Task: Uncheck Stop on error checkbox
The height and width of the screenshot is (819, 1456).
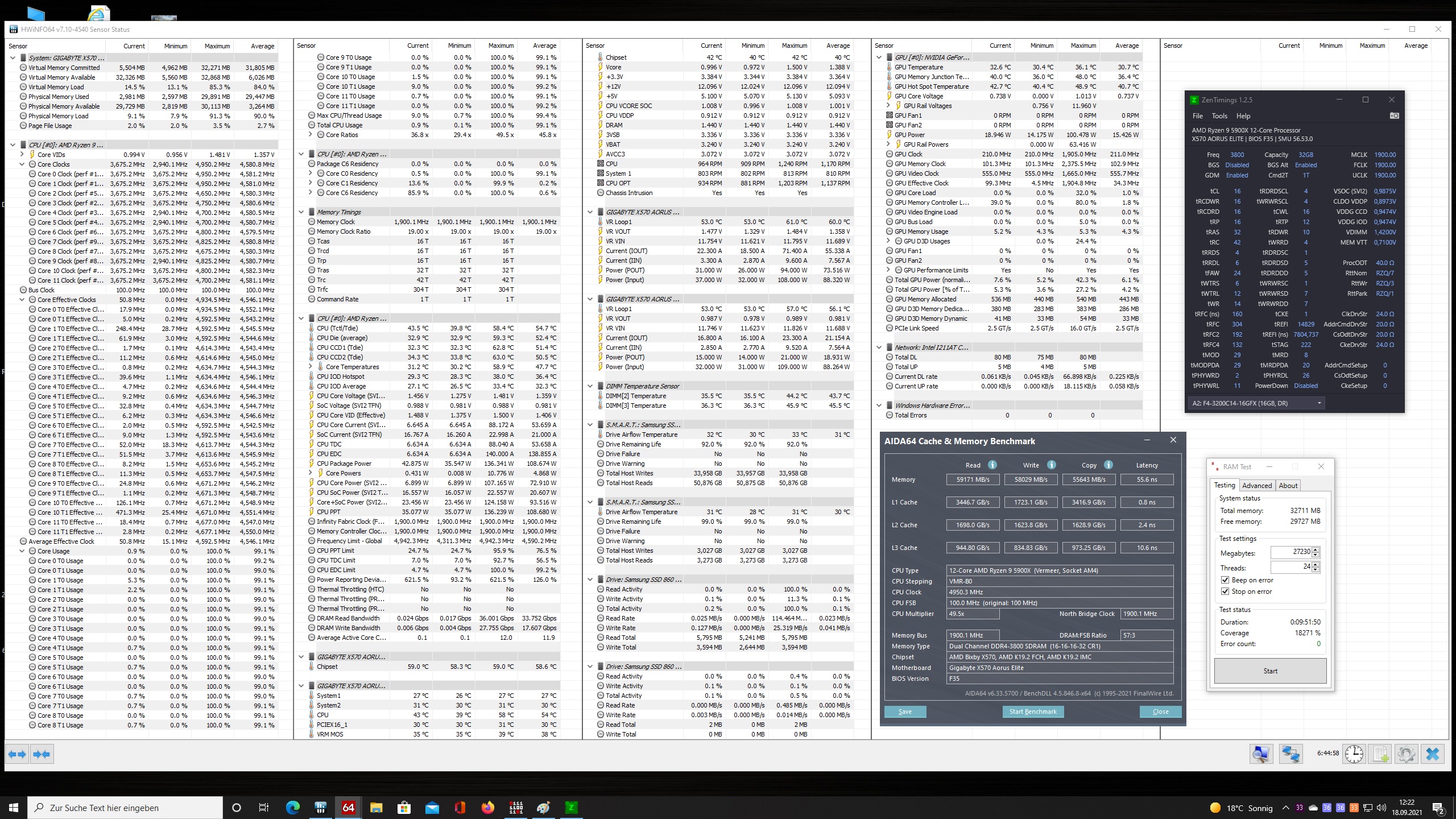Action: [x=1225, y=591]
